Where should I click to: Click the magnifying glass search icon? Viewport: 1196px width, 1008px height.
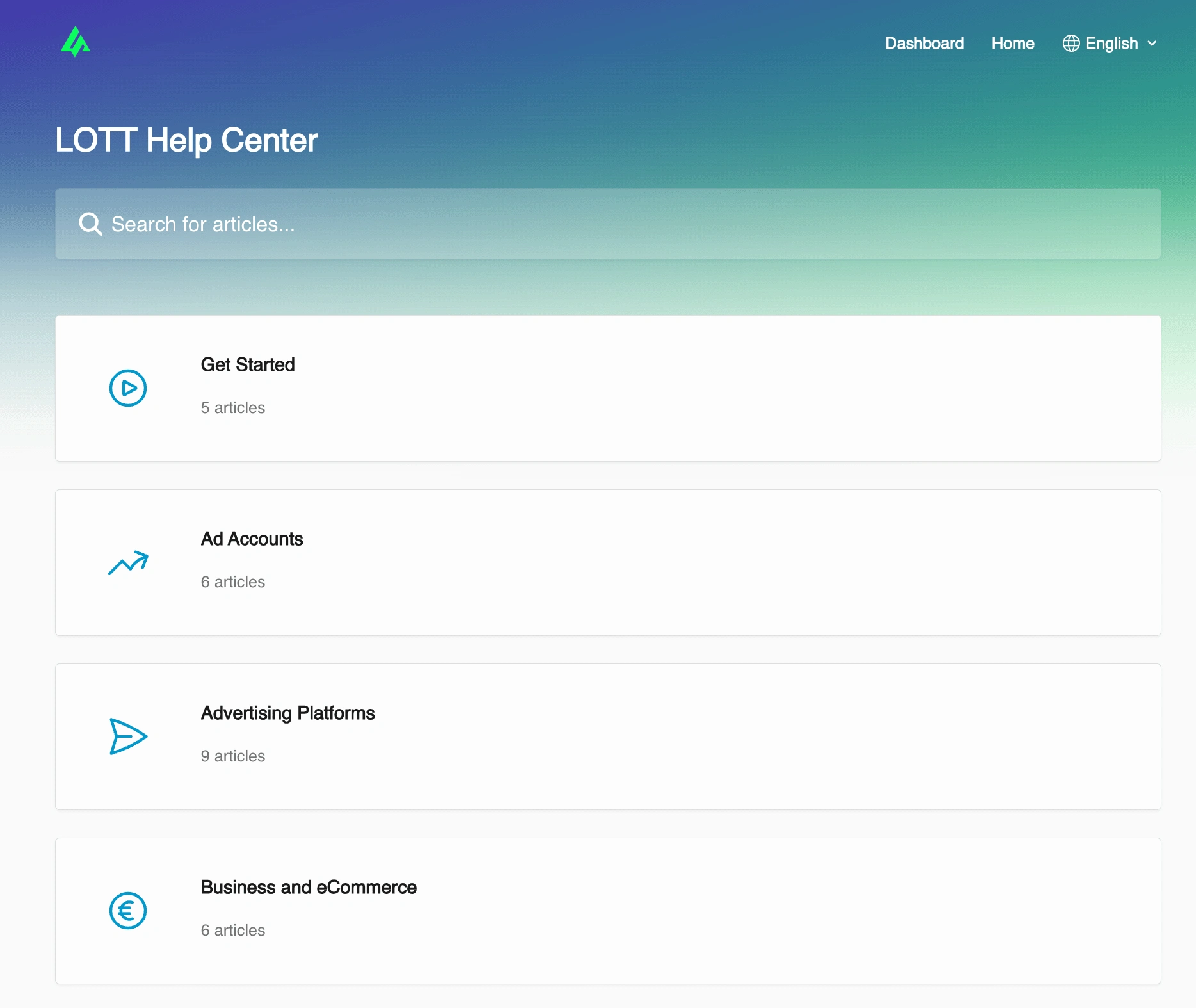[x=90, y=224]
